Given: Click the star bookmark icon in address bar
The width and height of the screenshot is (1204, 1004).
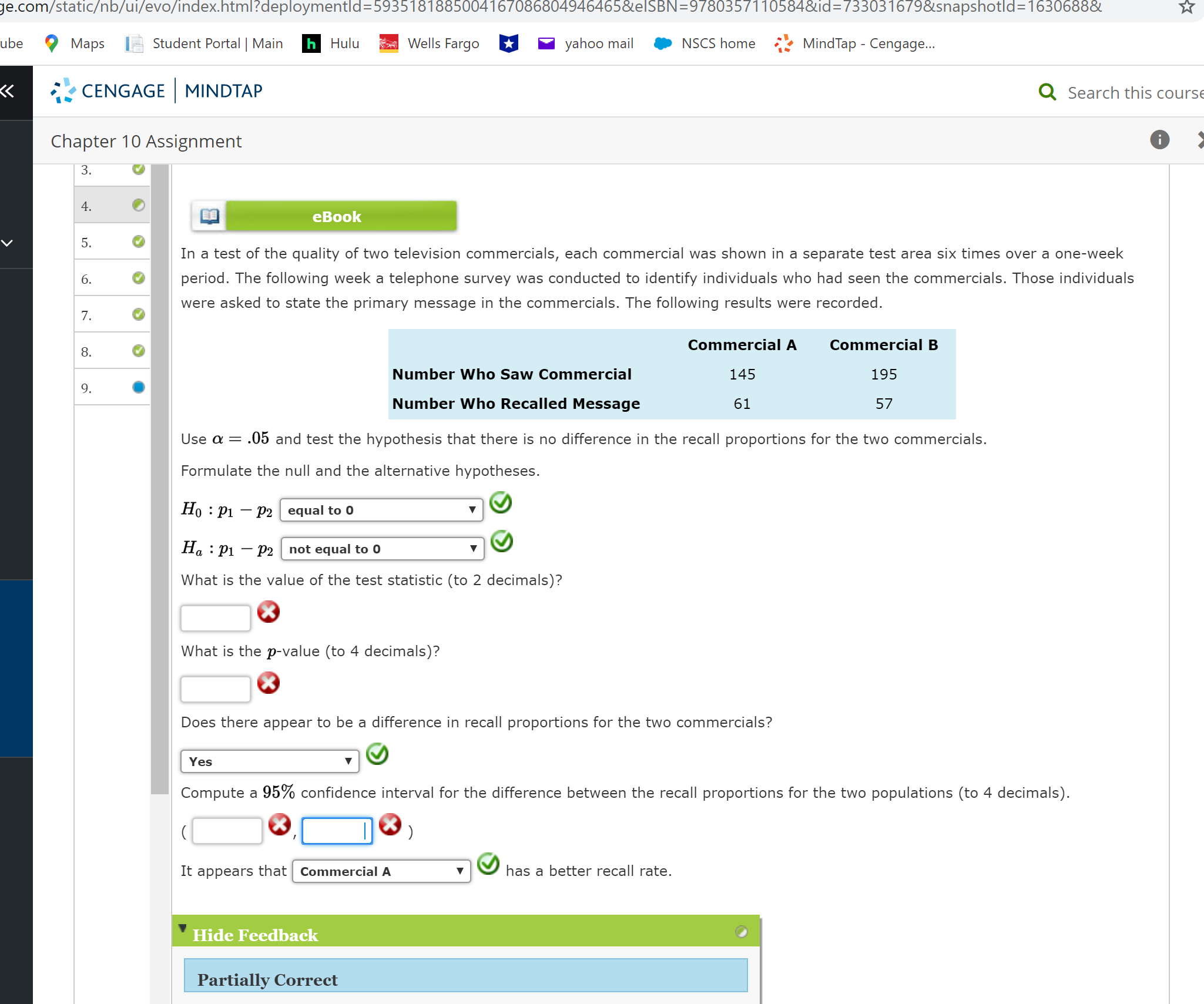Looking at the screenshot, I should pos(1186,7).
